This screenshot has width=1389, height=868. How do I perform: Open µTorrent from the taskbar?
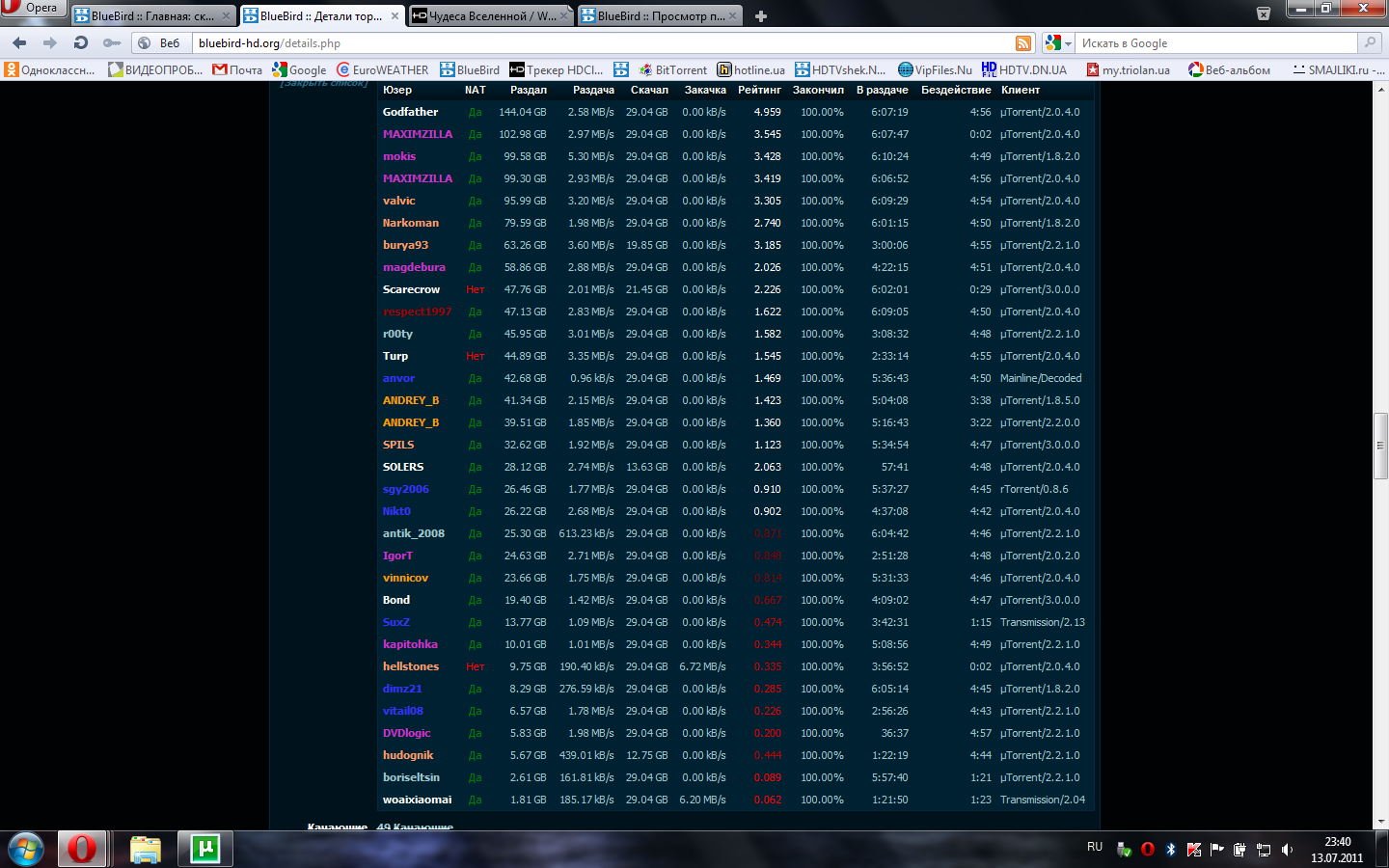[x=204, y=849]
